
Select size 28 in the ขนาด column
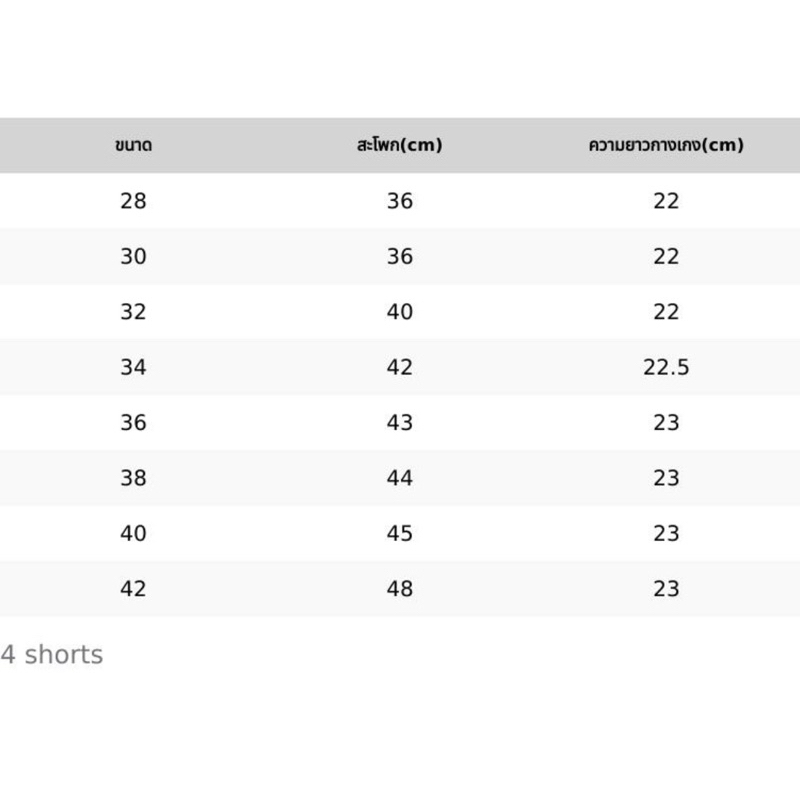133,202
